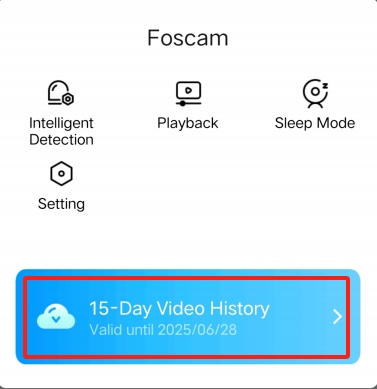The image size is (377, 389).
Task: Choose the Playback label
Action: click(x=188, y=123)
